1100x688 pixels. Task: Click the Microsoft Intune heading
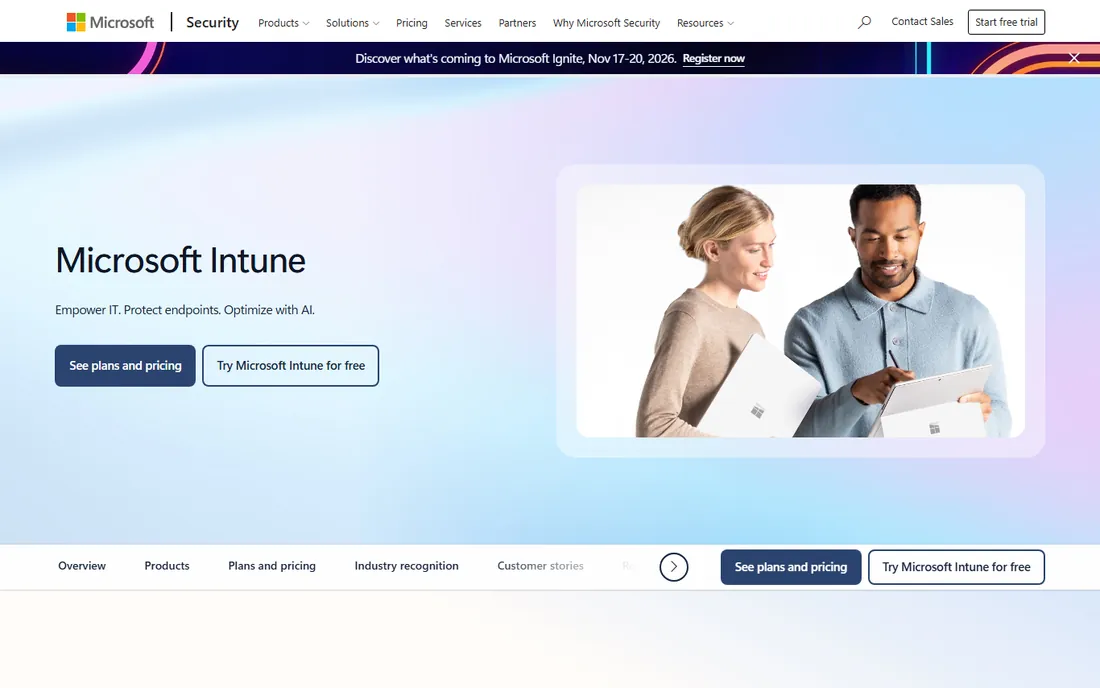click(x=180, y=260)
